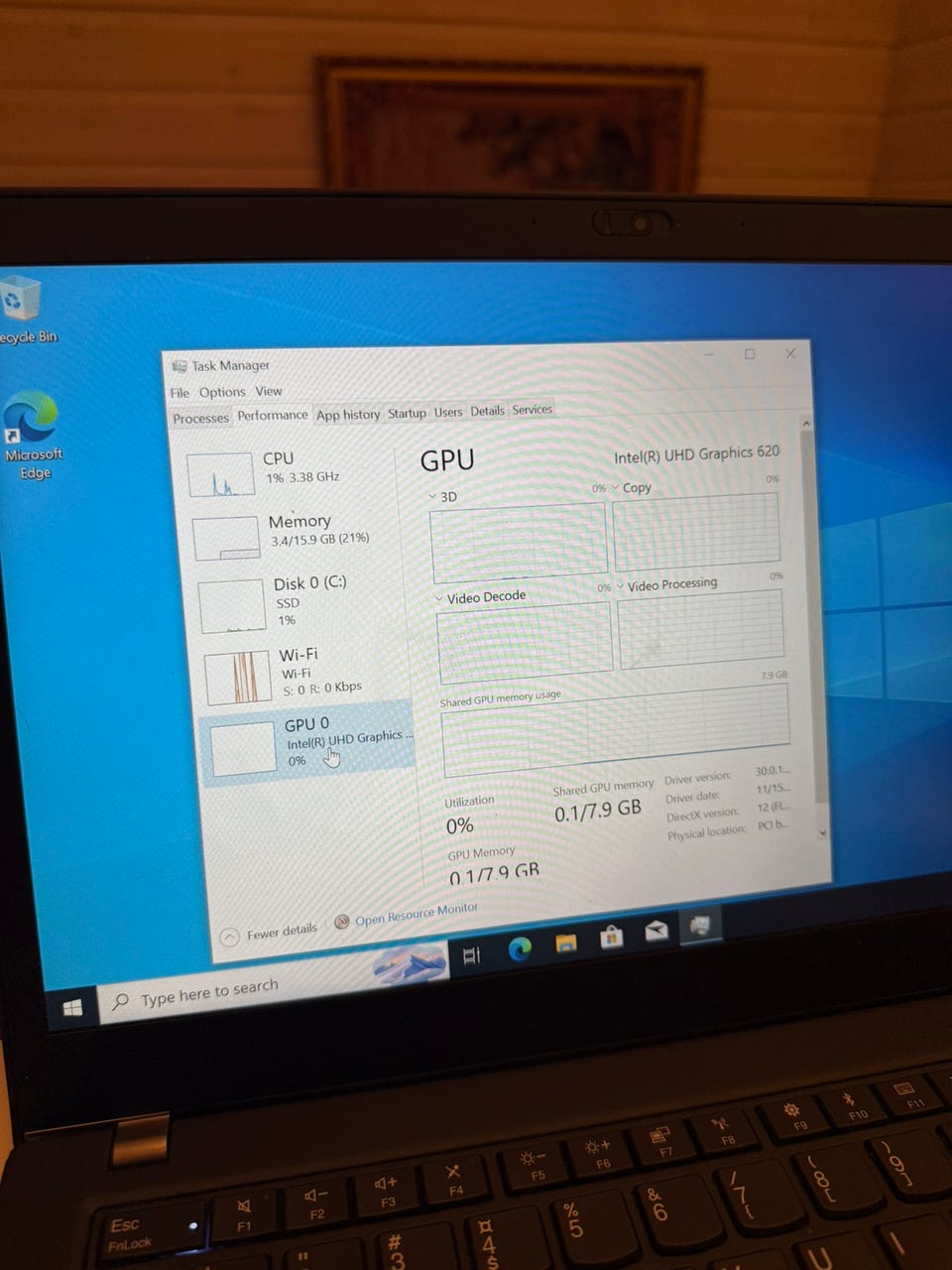Click the Utilization '0%' value

click(460, 825)
